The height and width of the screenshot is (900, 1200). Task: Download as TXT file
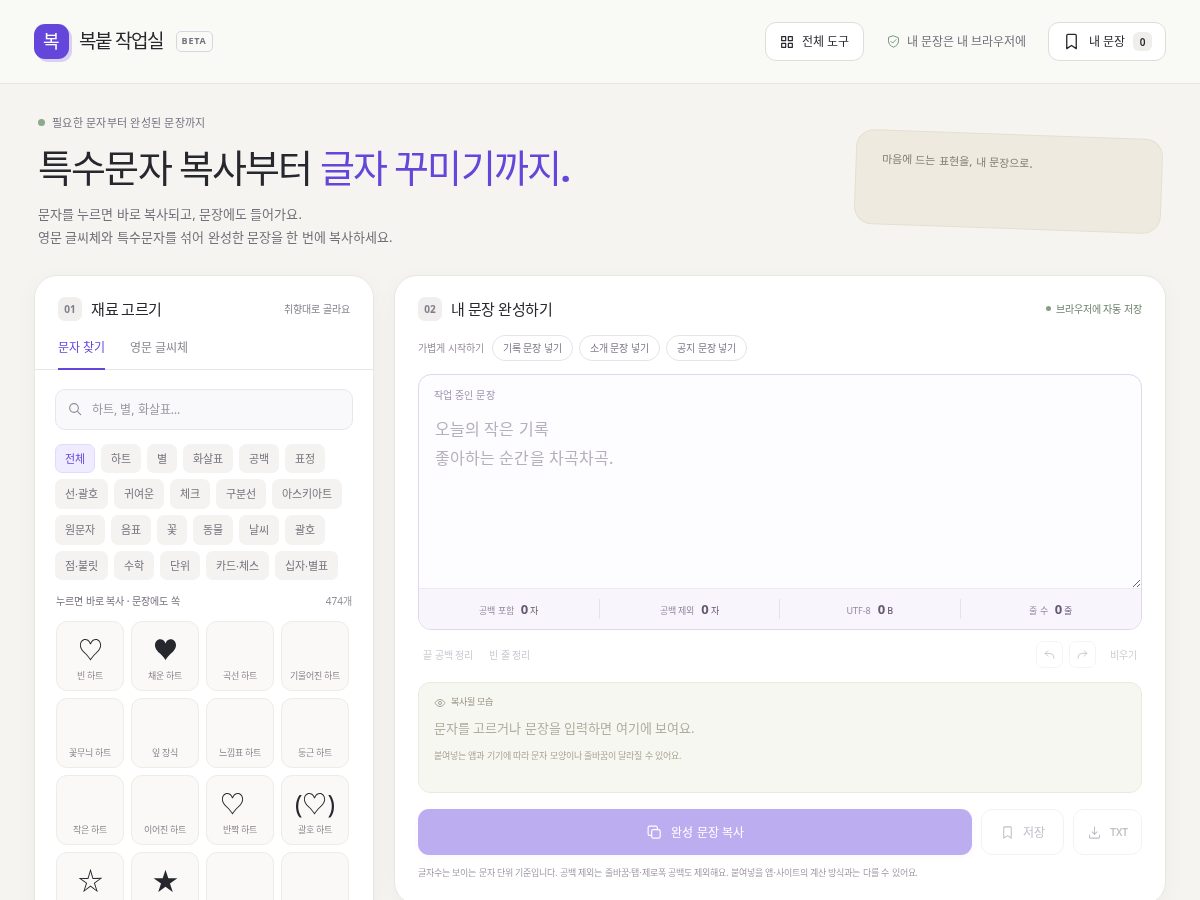pos(1107,832)
